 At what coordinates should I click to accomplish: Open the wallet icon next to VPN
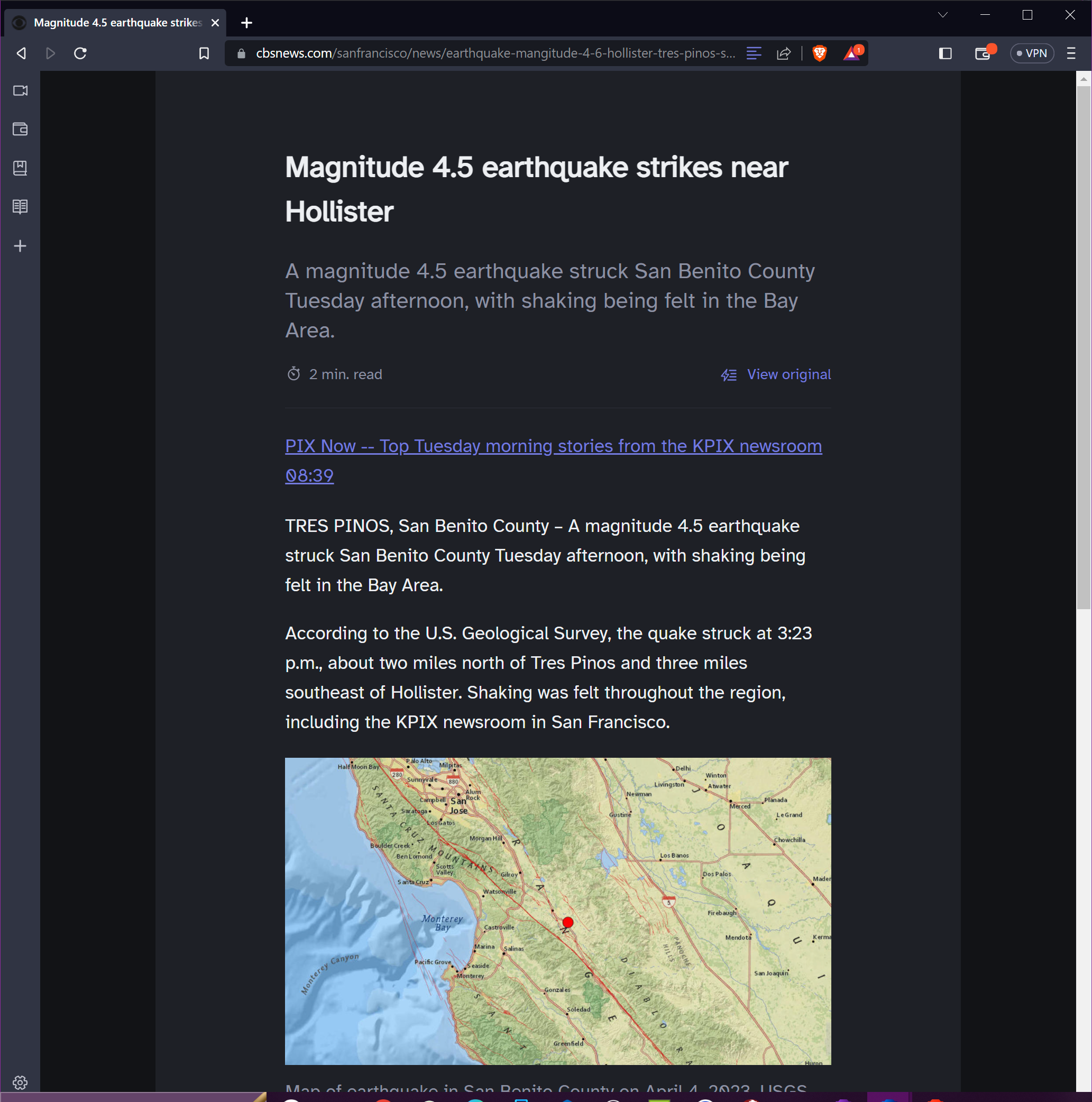pos(983,53)
